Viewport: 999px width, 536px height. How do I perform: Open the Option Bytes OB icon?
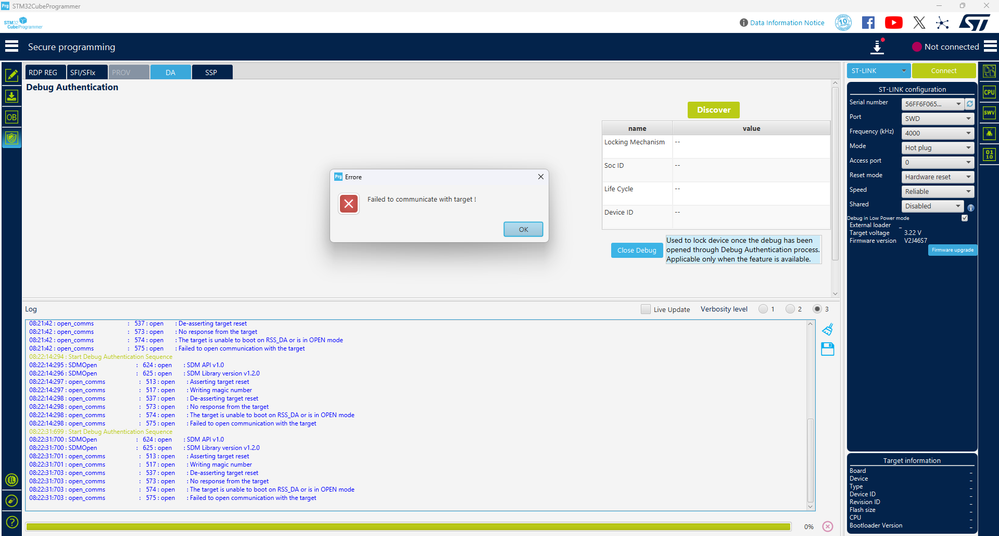pos(11,117)
